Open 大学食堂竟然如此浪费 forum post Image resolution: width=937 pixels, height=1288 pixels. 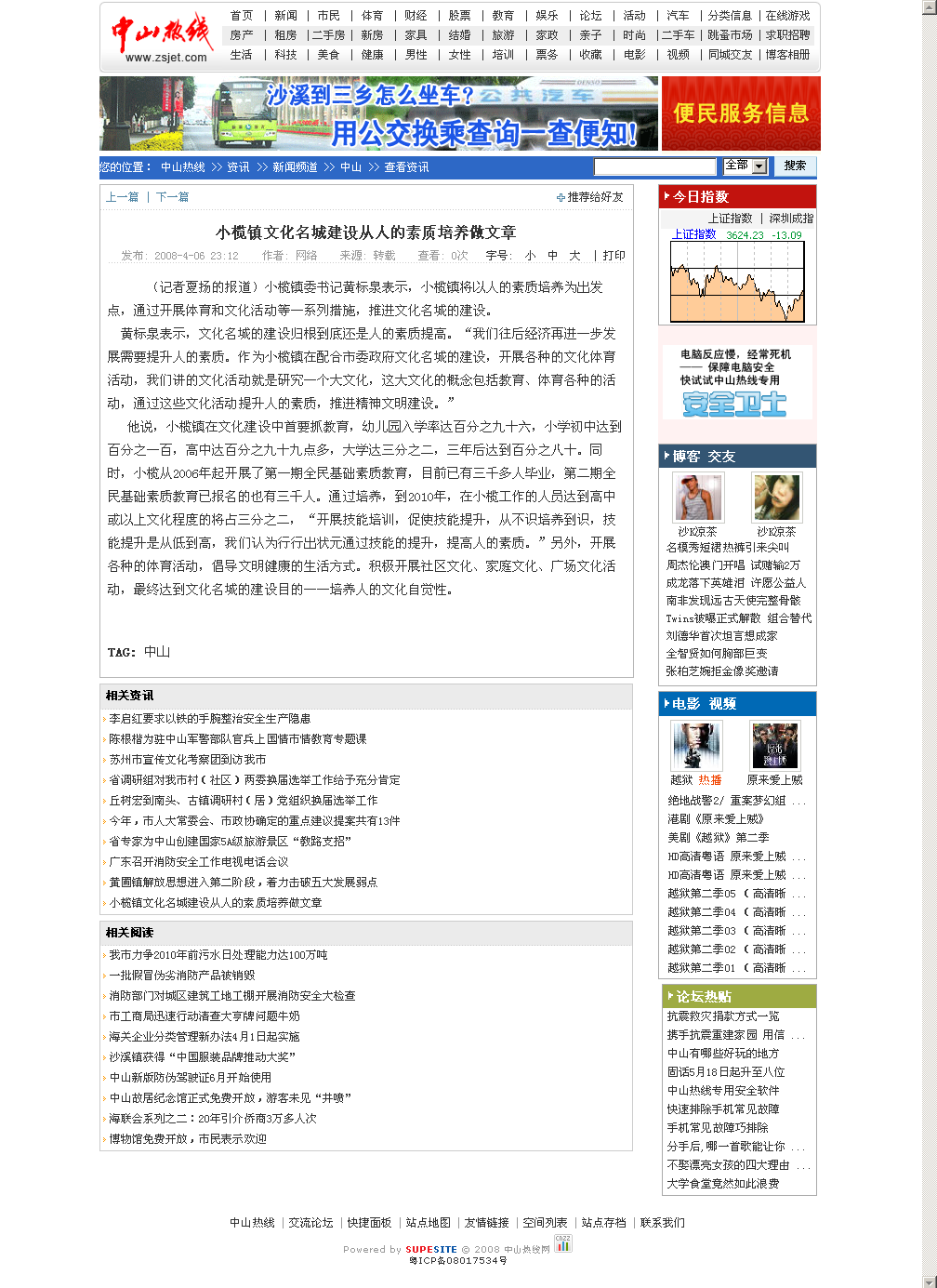[723, 1184]
